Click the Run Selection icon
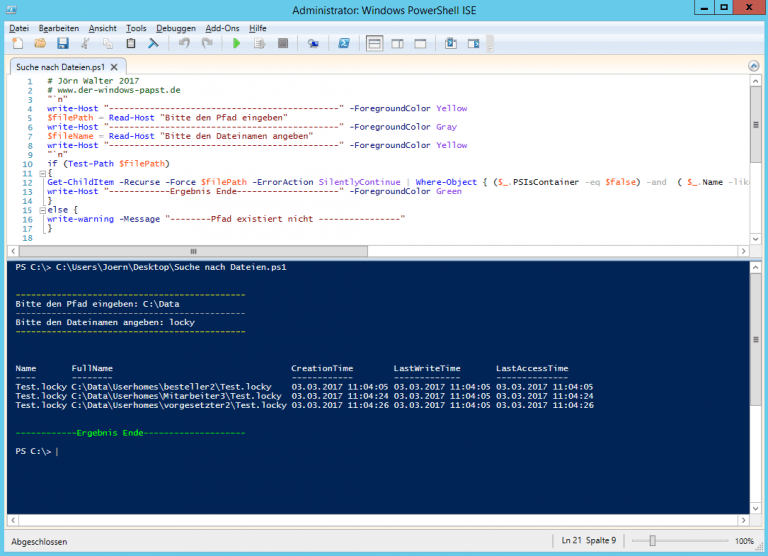Image resolution: width=768 pixels, height=556 pixels. coord(259,44)
